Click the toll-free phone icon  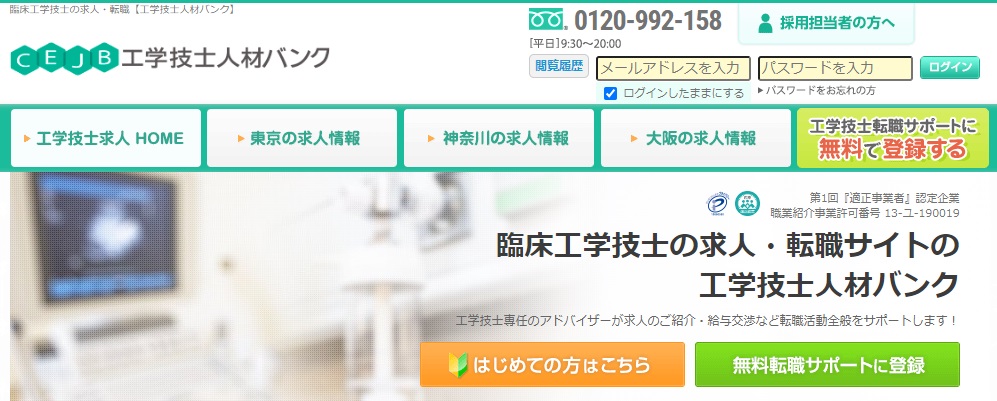(x=546, y=20)
